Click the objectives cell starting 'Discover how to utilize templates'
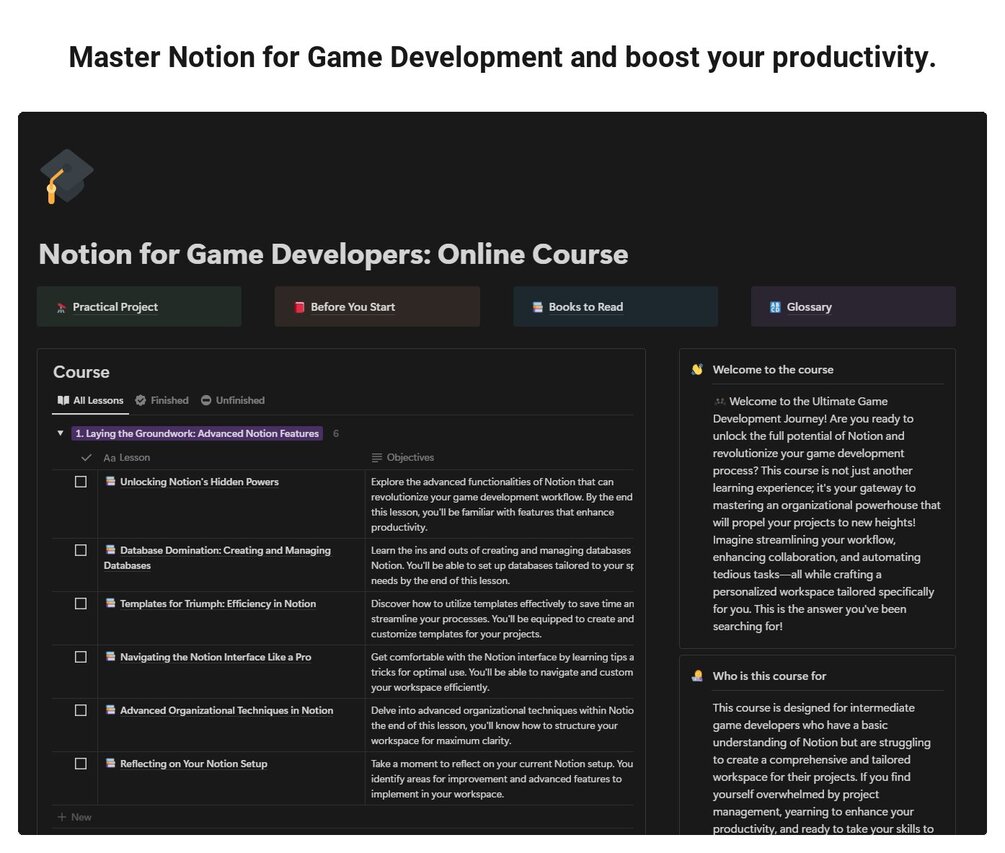The width and height of the screenshot is (1005, 853). (501, 618)
